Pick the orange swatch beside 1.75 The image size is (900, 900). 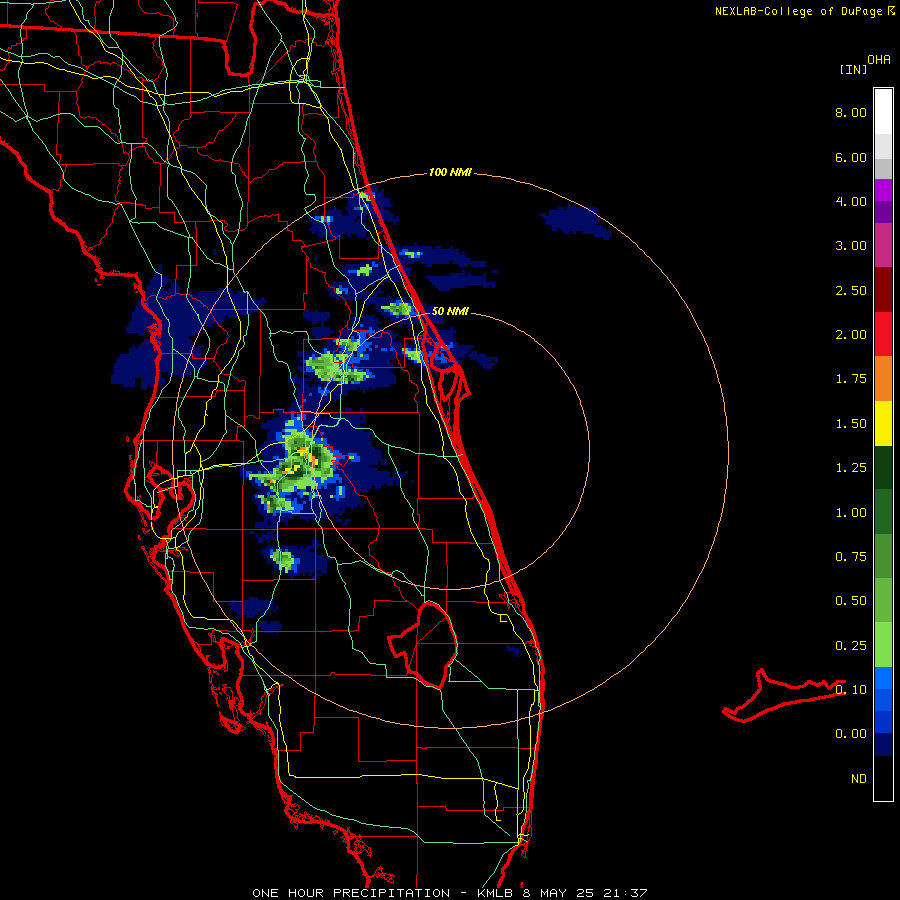pos(883,379)
